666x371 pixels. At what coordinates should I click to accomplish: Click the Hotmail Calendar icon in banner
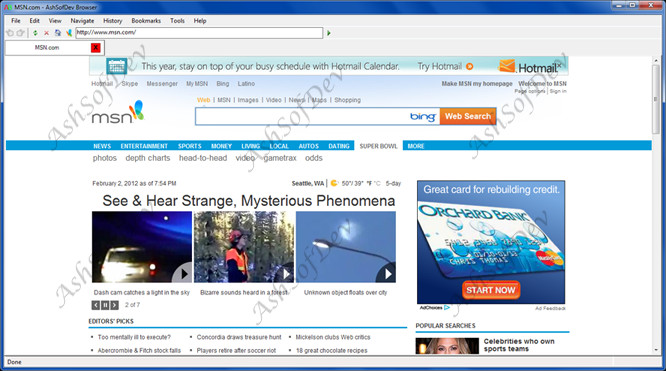(x=116, y=66)
